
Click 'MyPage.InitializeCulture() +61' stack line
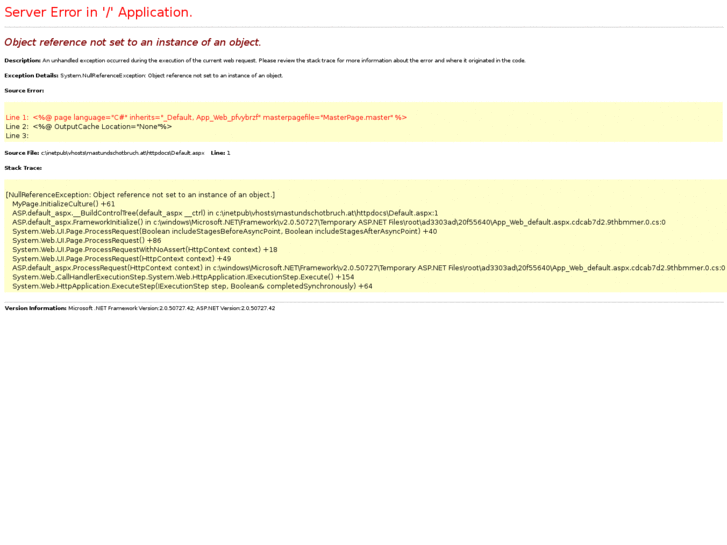tap(64, 204)
